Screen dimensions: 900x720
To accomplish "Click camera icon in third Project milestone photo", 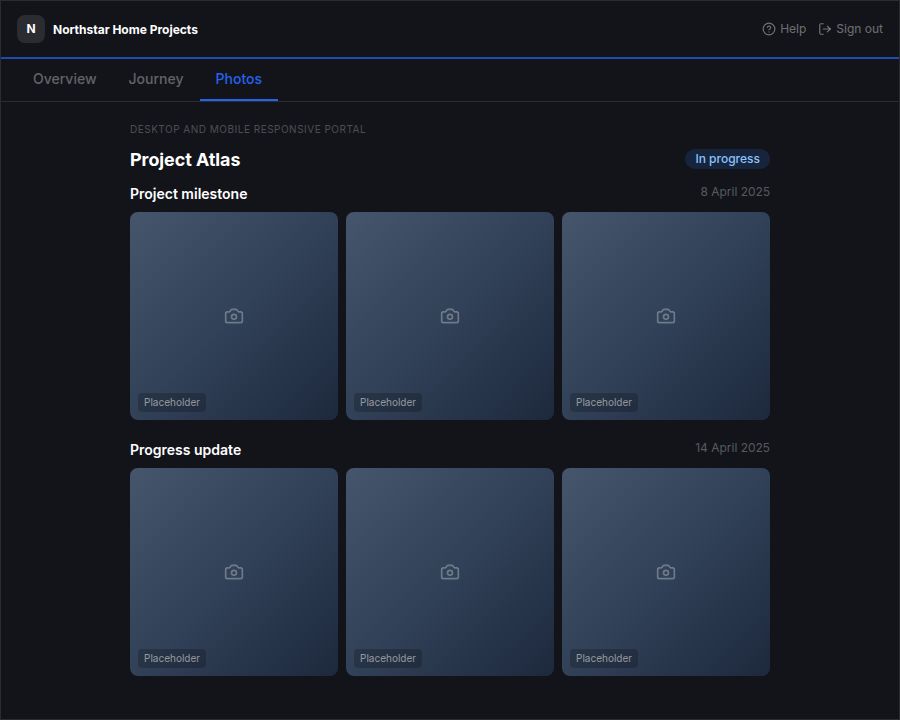I will pos(666,316).
